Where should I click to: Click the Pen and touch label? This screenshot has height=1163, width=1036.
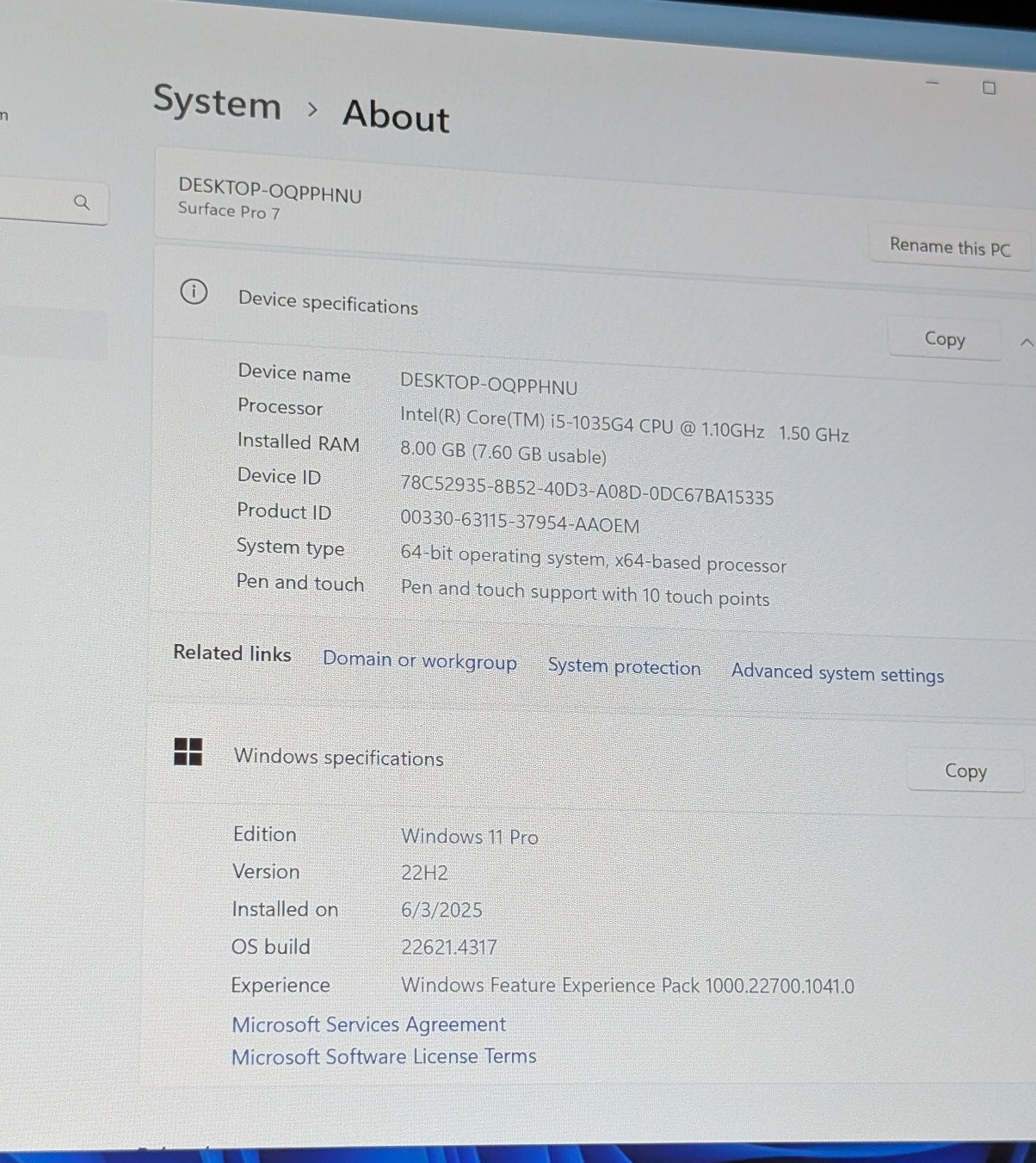300,583
